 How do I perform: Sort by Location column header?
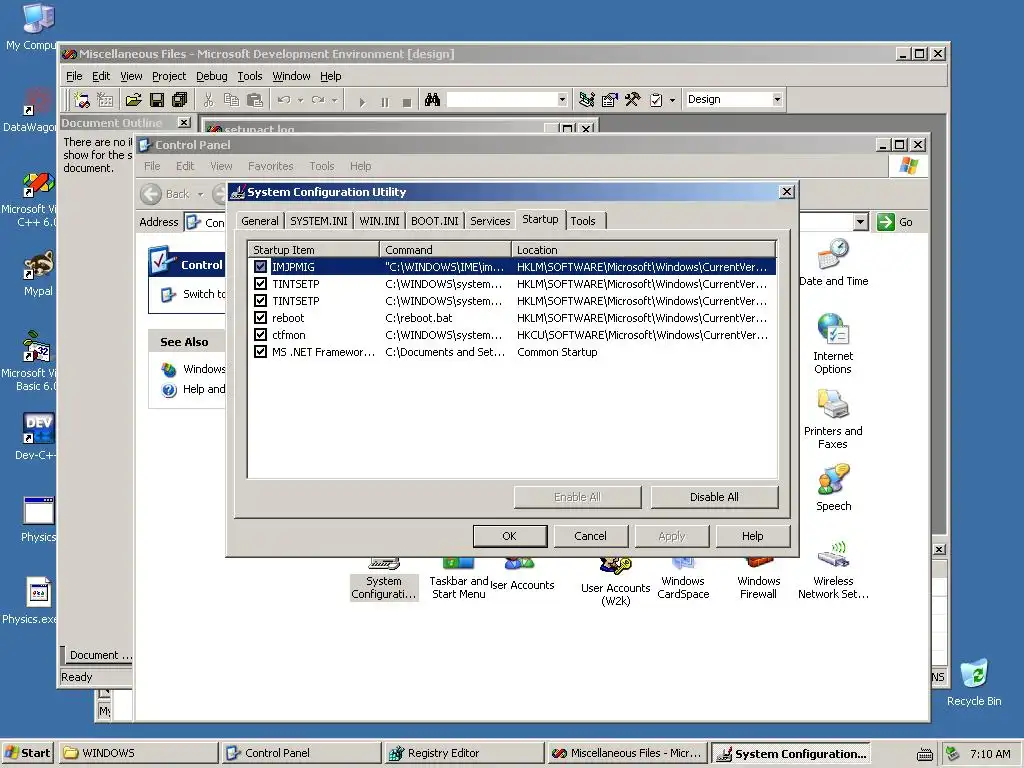(643, 249)
